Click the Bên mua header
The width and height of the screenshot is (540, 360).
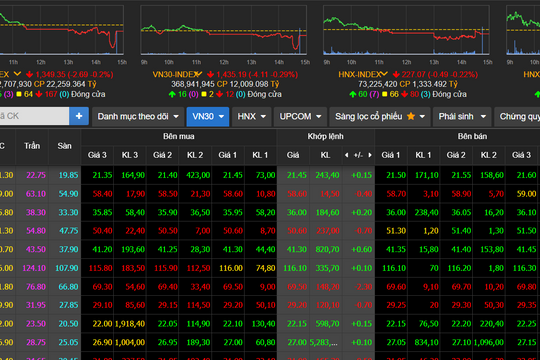(179, 136)
